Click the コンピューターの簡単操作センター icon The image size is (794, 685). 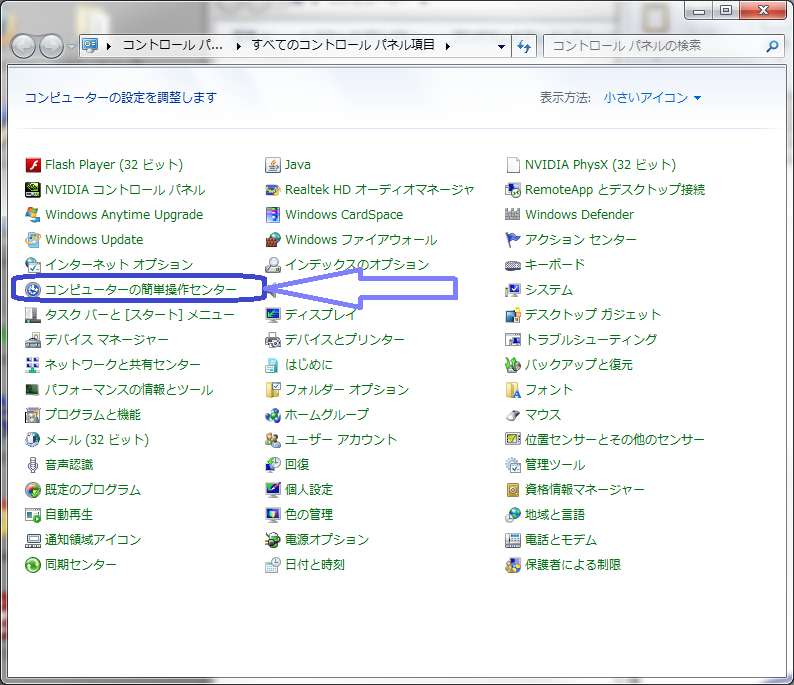[x=33, y=290]
